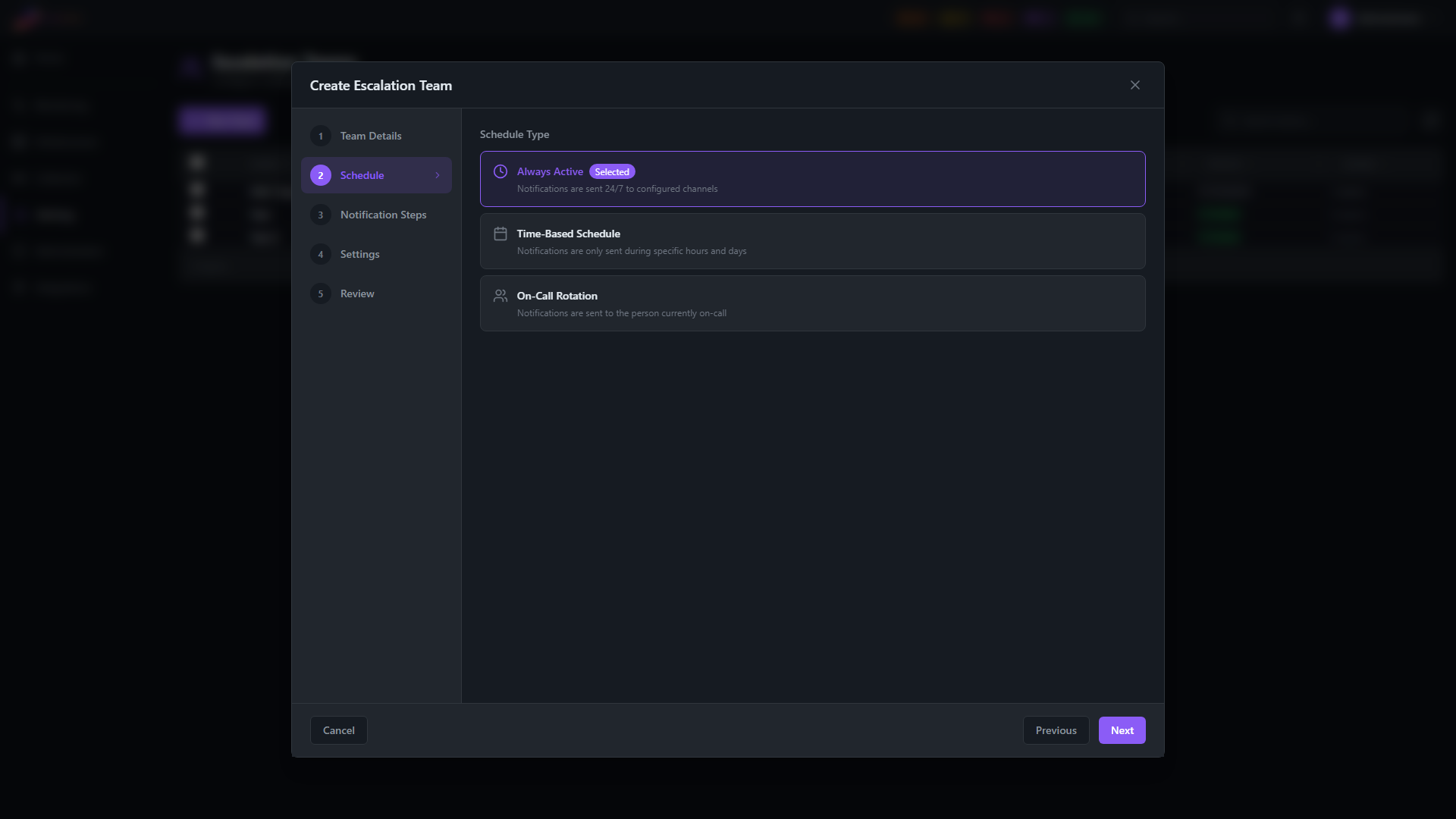Jump to the Notification Steps step
This screenshot has height=819, width=1456.
(x=376, y=215)
